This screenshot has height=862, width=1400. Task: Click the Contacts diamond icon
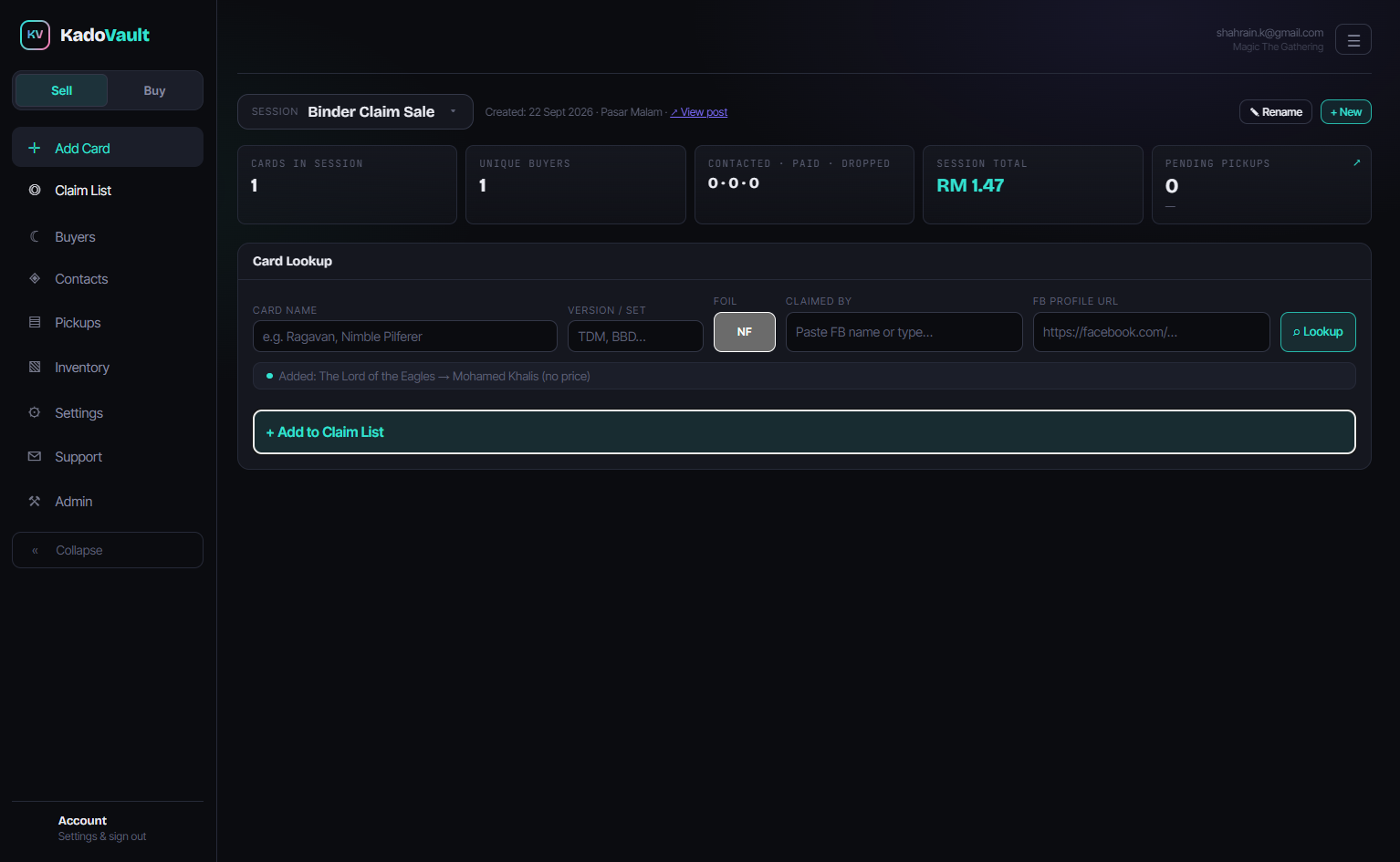coord(35,278)
